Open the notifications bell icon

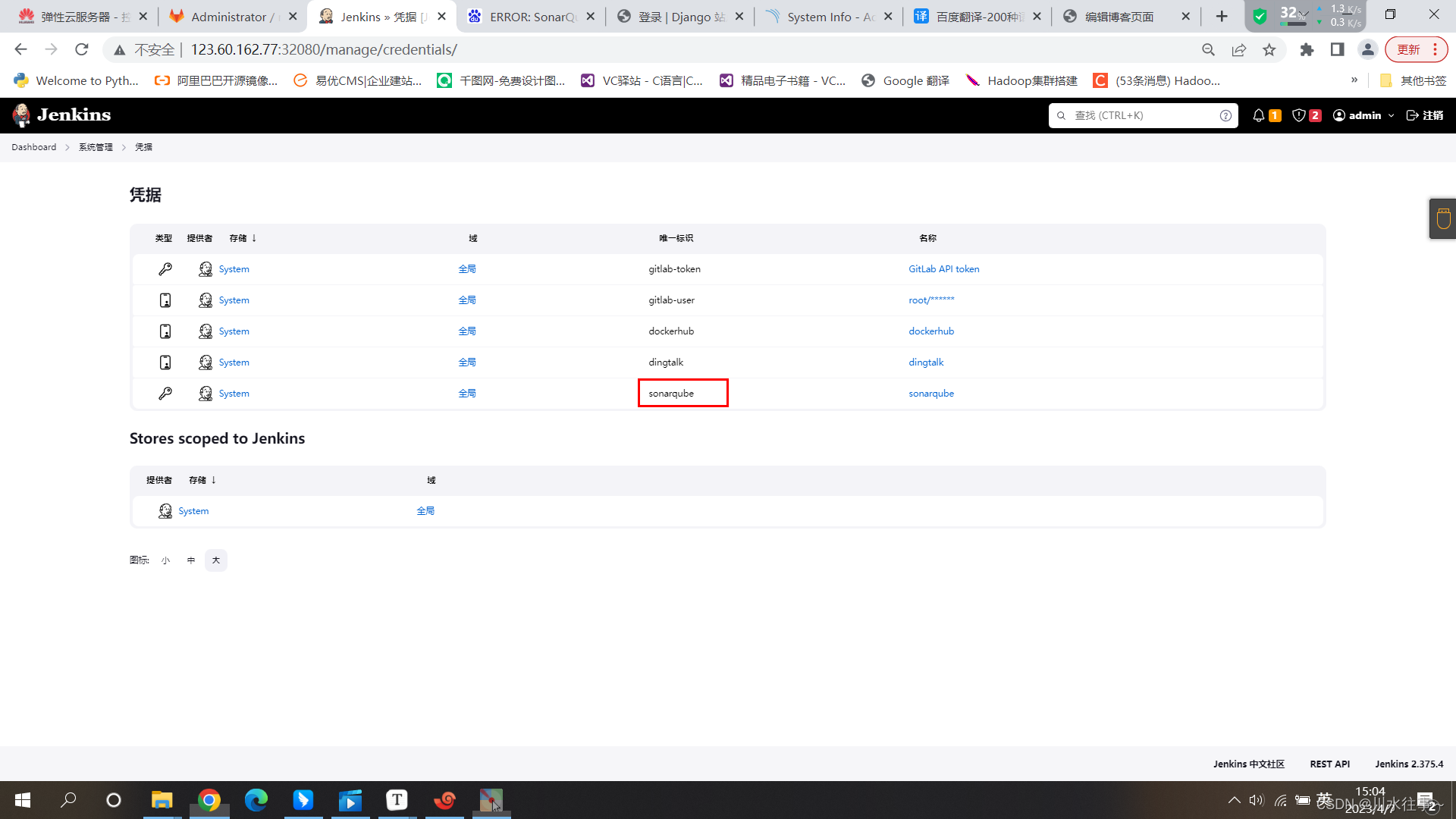(1258, 115)
